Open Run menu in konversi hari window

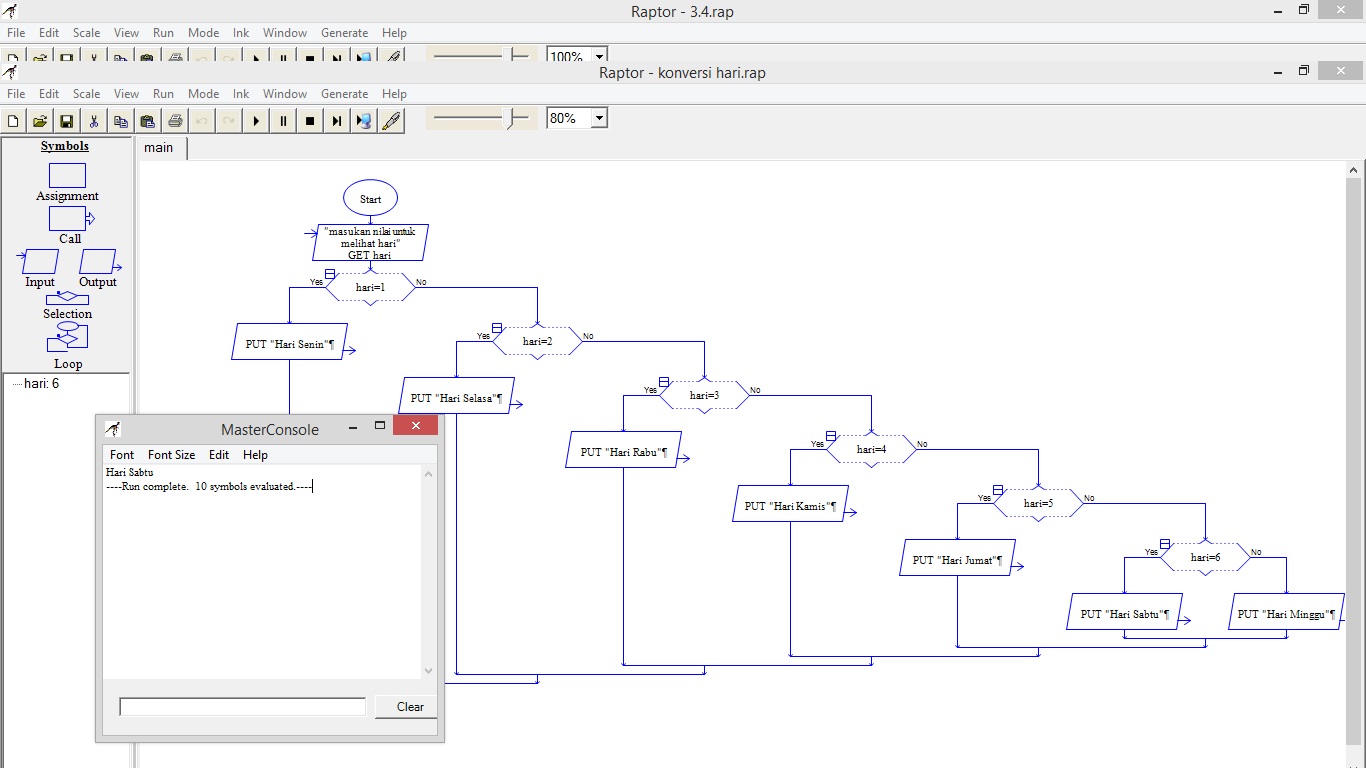pyautogui.click(x=163, y=94)
